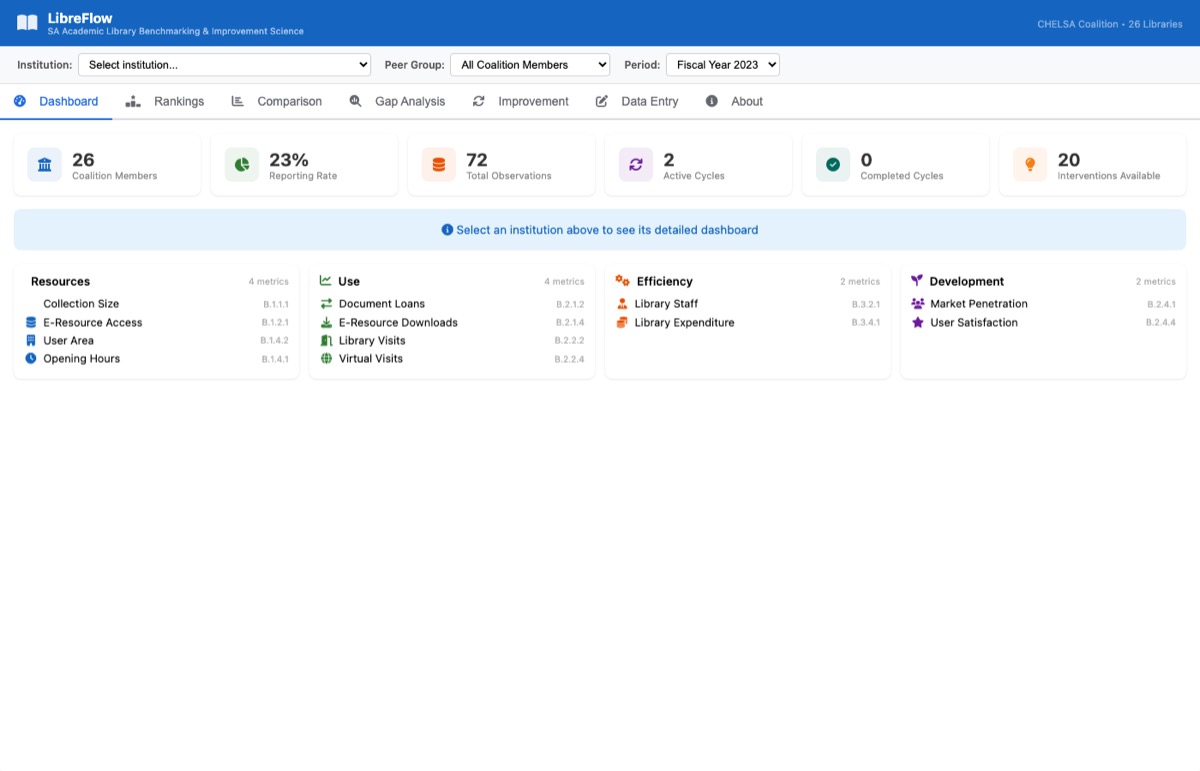Open the Peer Group dropdown
1200x771 pixels.
[x=530, y=64]
